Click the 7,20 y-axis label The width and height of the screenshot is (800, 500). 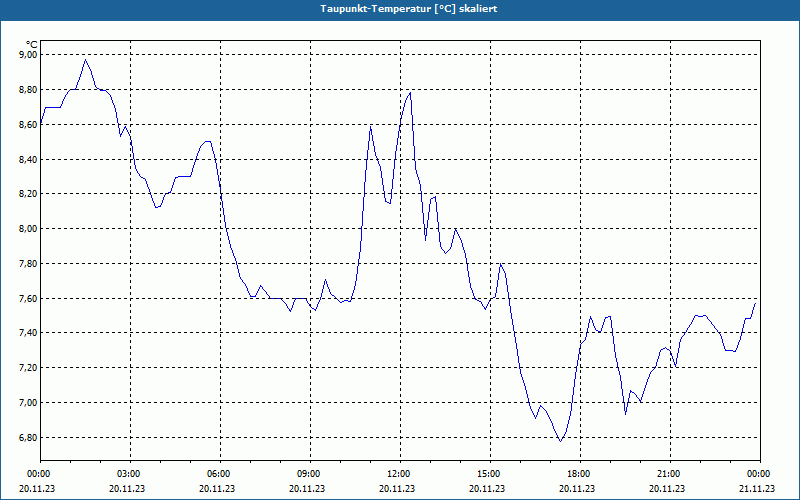point(29,368)
